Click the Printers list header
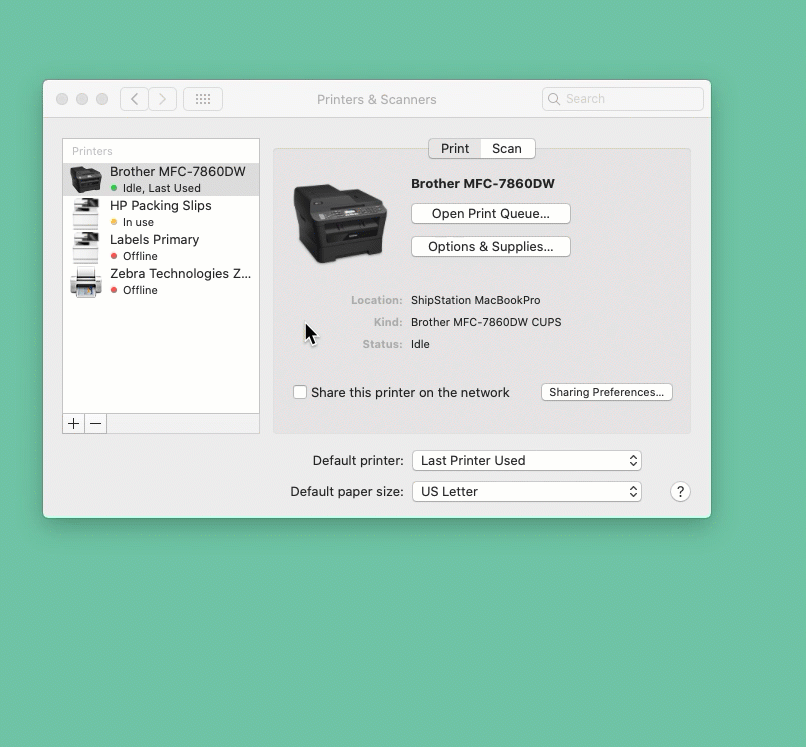 (92, 151)
